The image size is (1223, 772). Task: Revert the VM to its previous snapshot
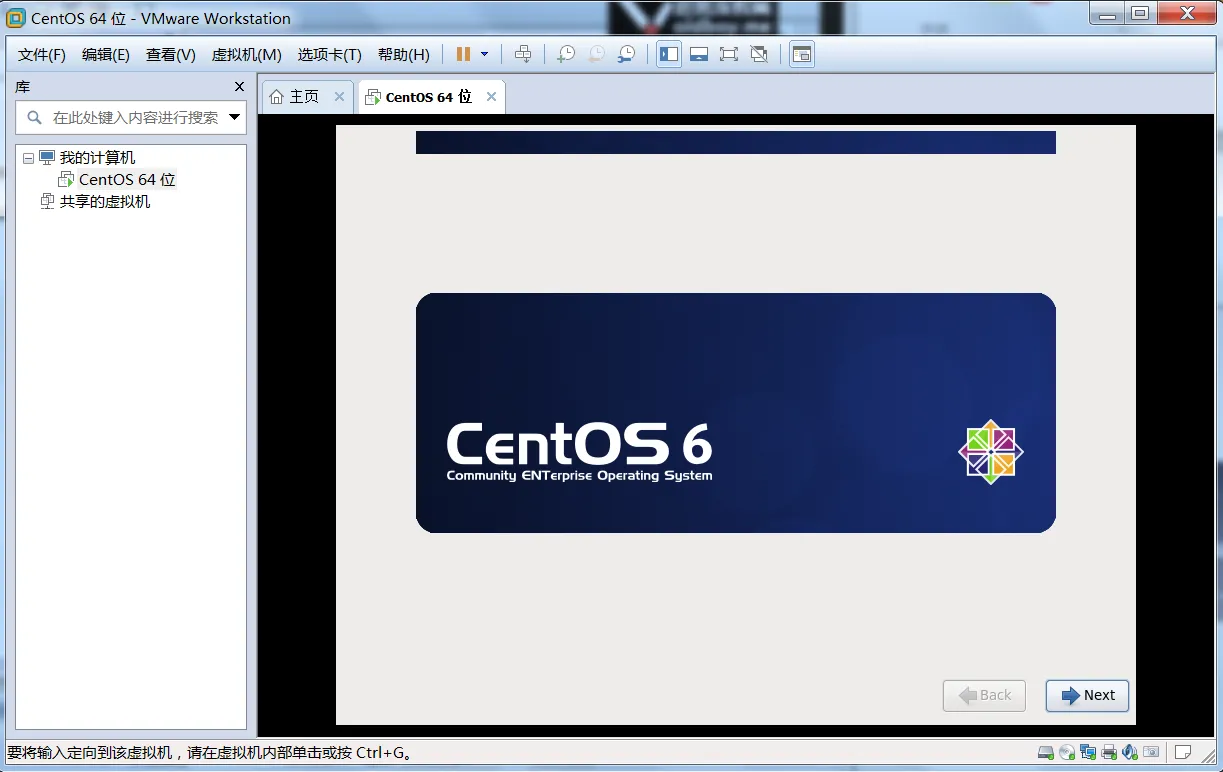click(x=596, y=54)
